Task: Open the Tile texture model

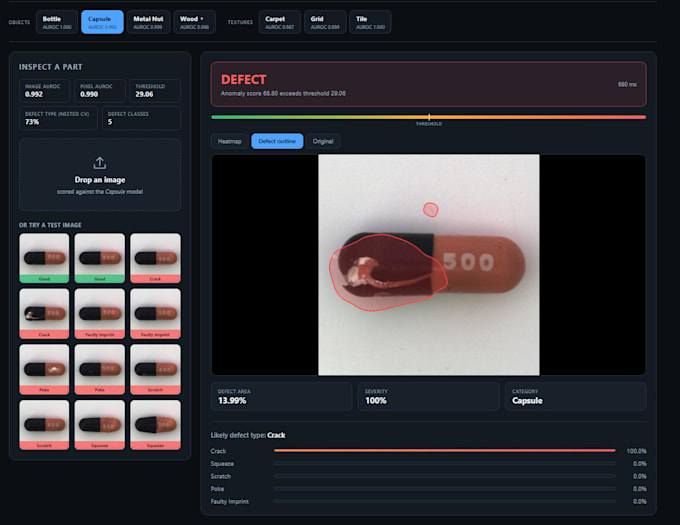Action: pos(370,22)
